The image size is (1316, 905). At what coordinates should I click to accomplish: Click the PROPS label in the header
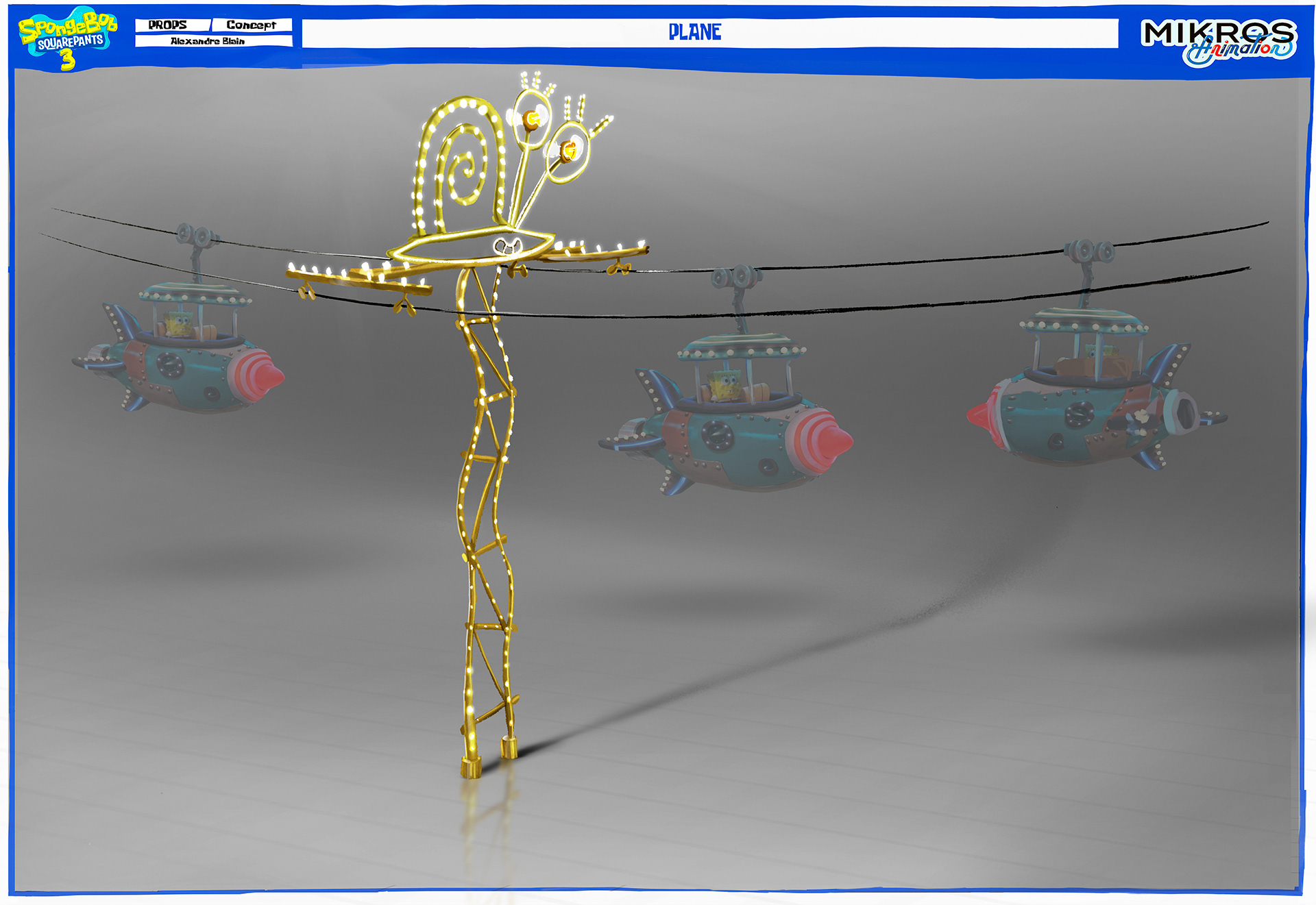(x=167, y=25)
